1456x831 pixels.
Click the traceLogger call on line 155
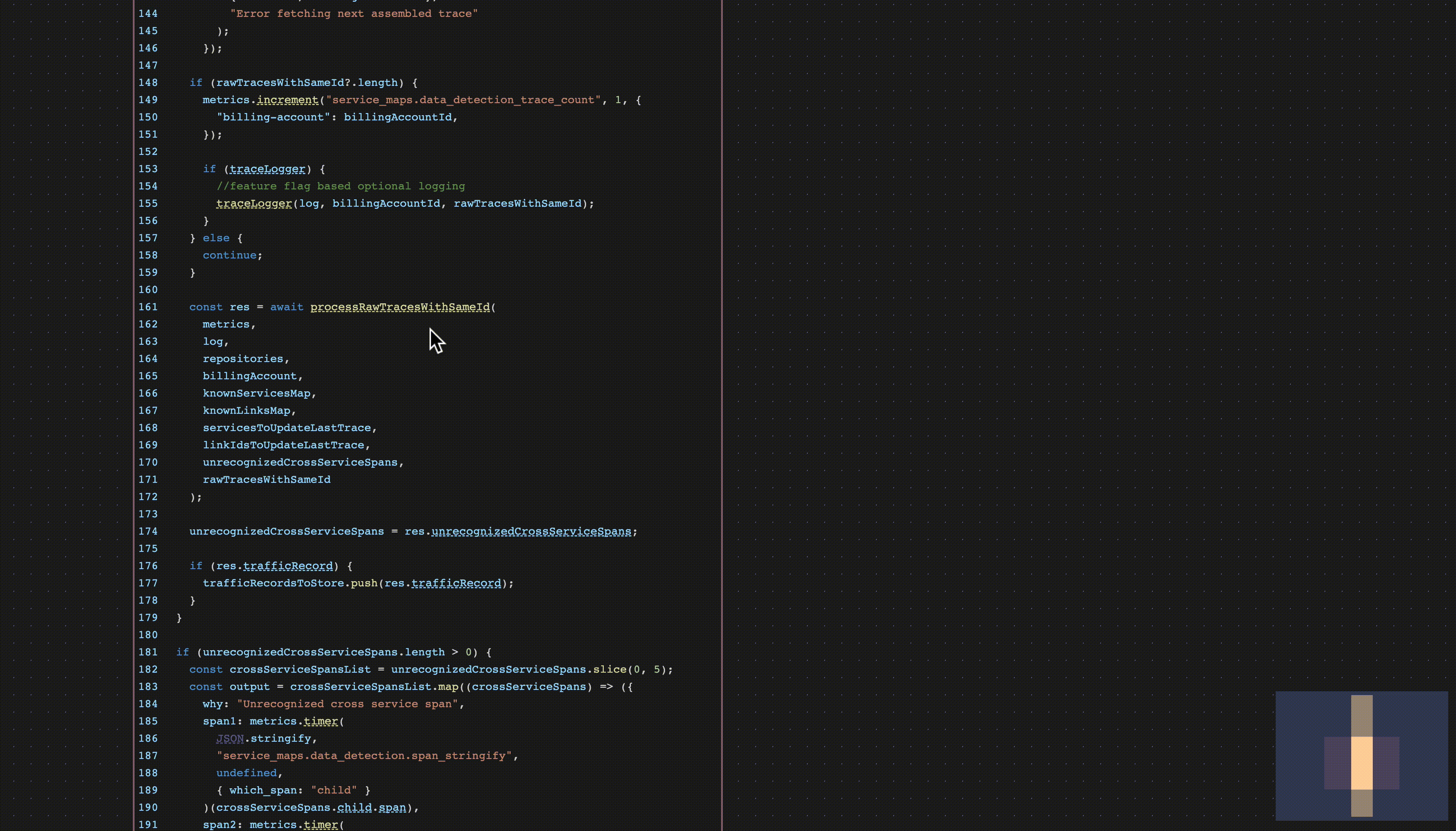(254, 203)
